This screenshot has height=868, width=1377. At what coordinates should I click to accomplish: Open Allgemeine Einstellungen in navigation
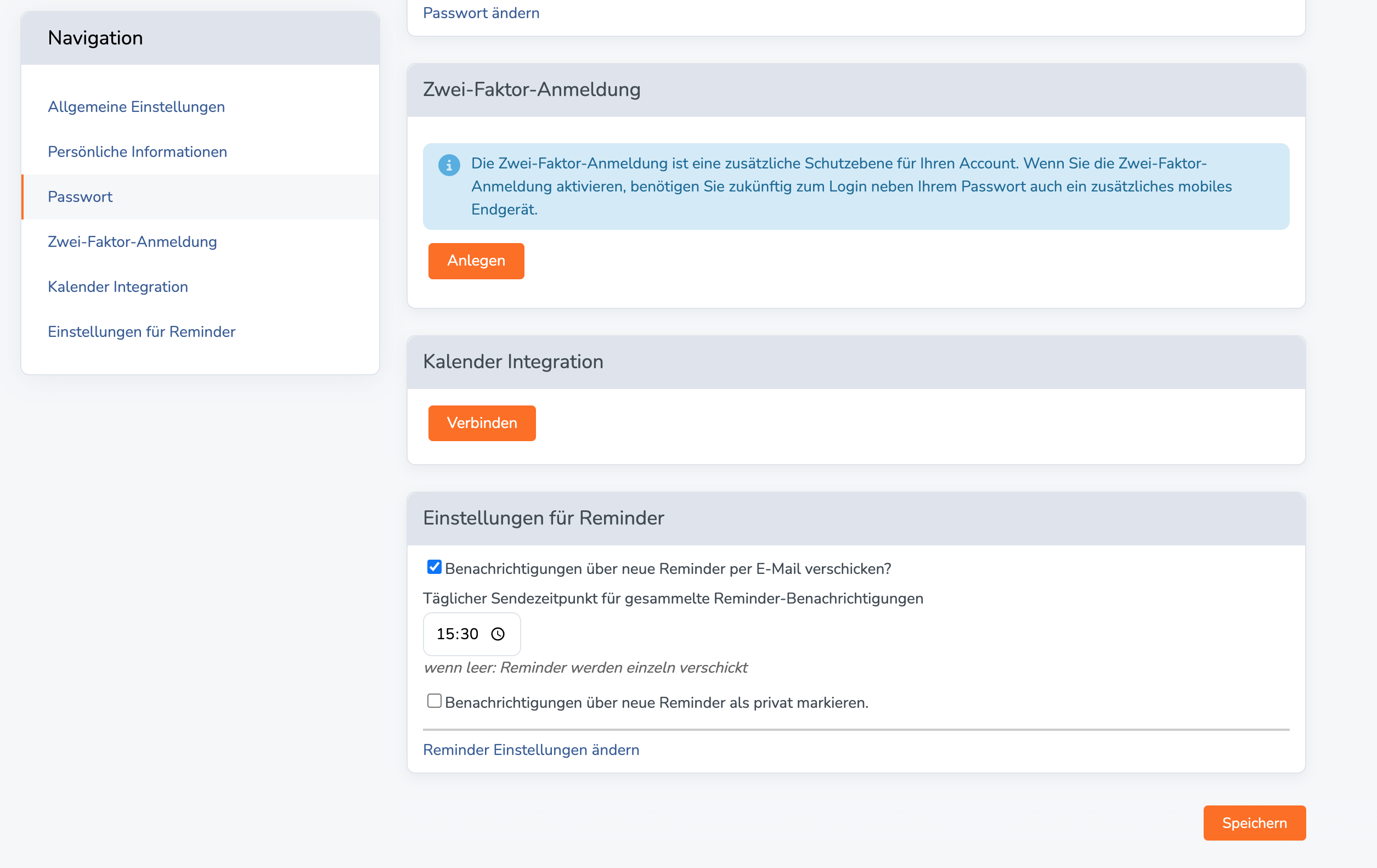click(136, 107)
